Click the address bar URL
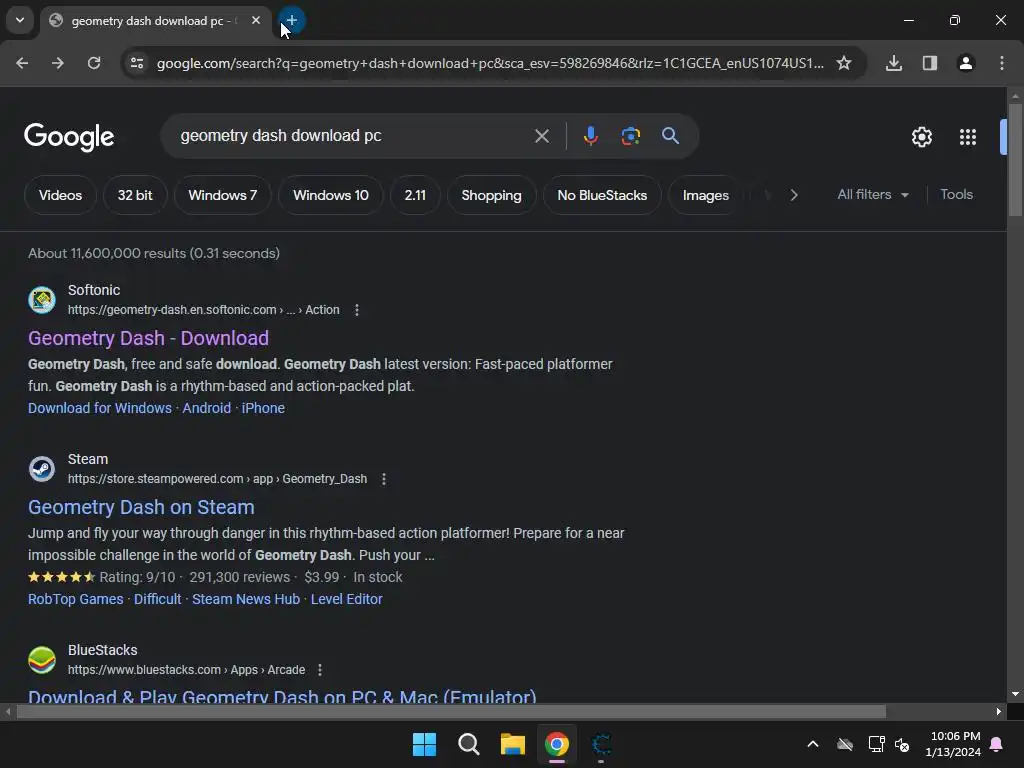Viewport: 1024px width, 768px height. [x=490, y=63]
